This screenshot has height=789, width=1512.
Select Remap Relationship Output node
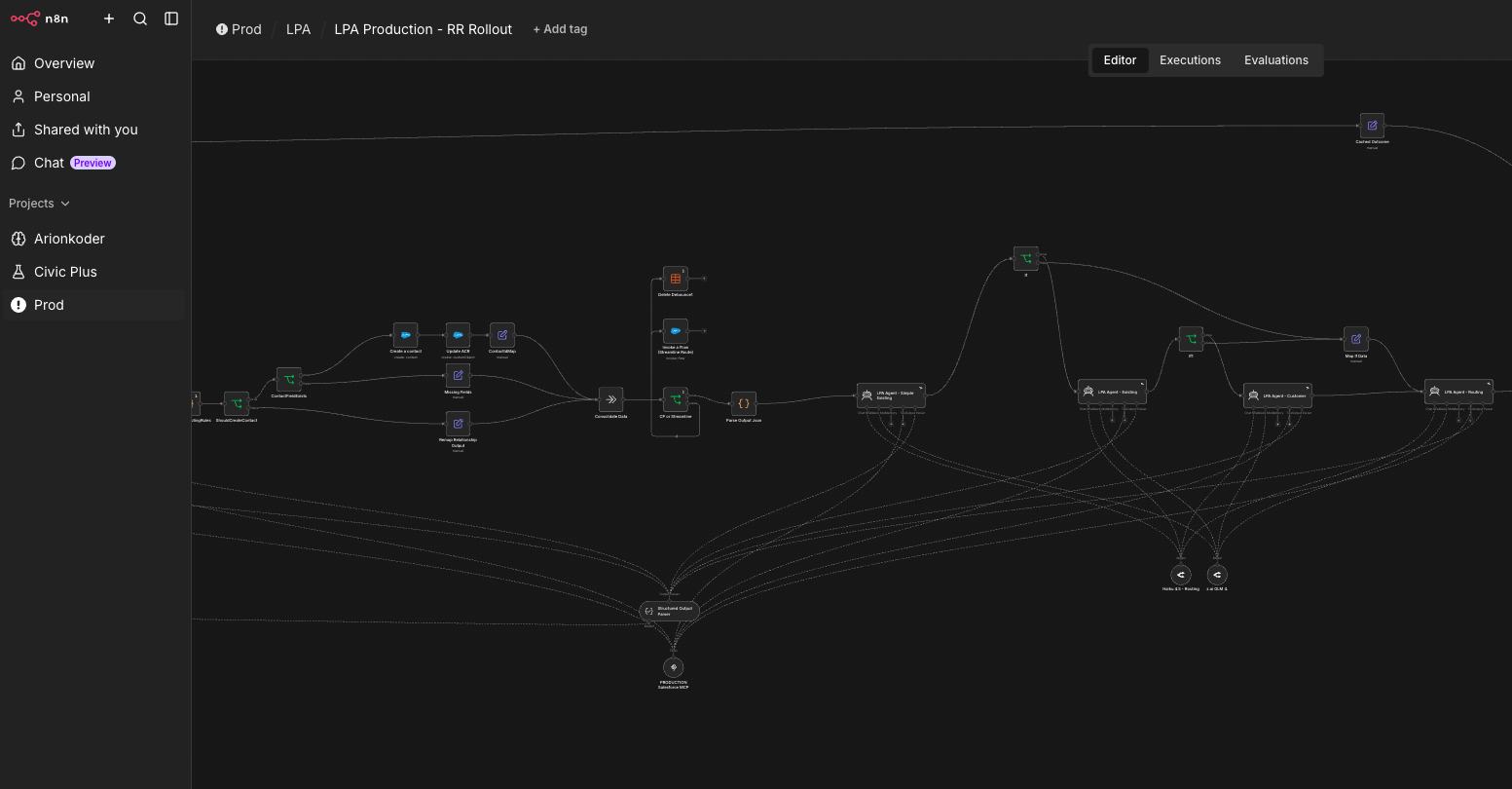pos(458,424)
